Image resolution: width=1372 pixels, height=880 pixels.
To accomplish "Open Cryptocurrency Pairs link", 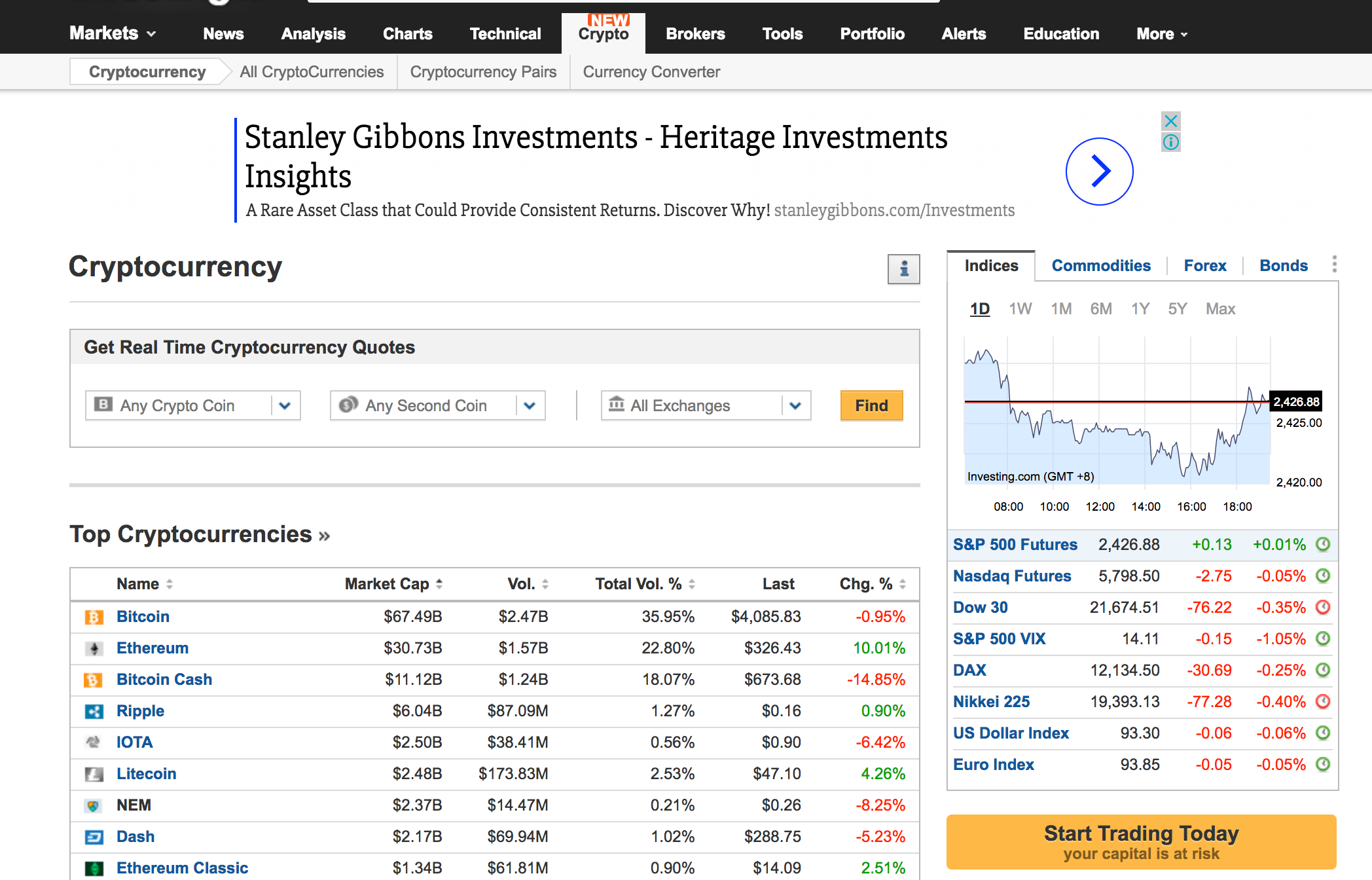I will pyautogui.click(x=483, y=72).
